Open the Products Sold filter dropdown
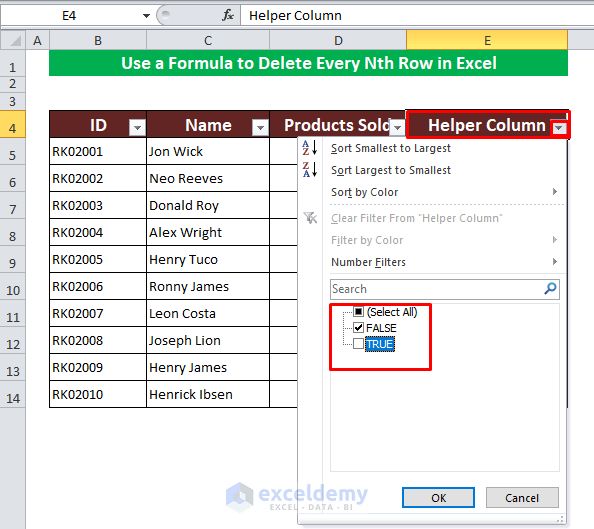Screen dimensions: 594x529 (397, 128)
